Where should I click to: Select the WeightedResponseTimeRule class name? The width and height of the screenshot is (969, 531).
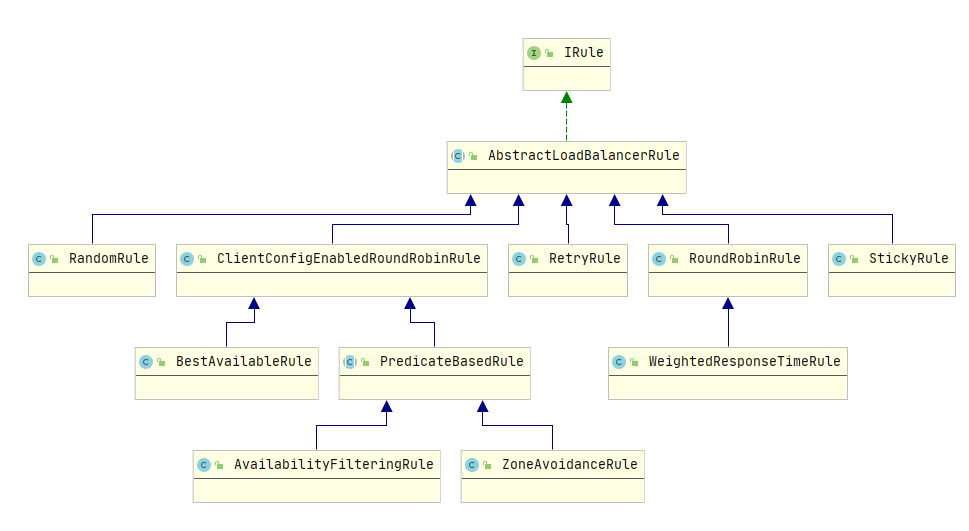click(745, 361)
